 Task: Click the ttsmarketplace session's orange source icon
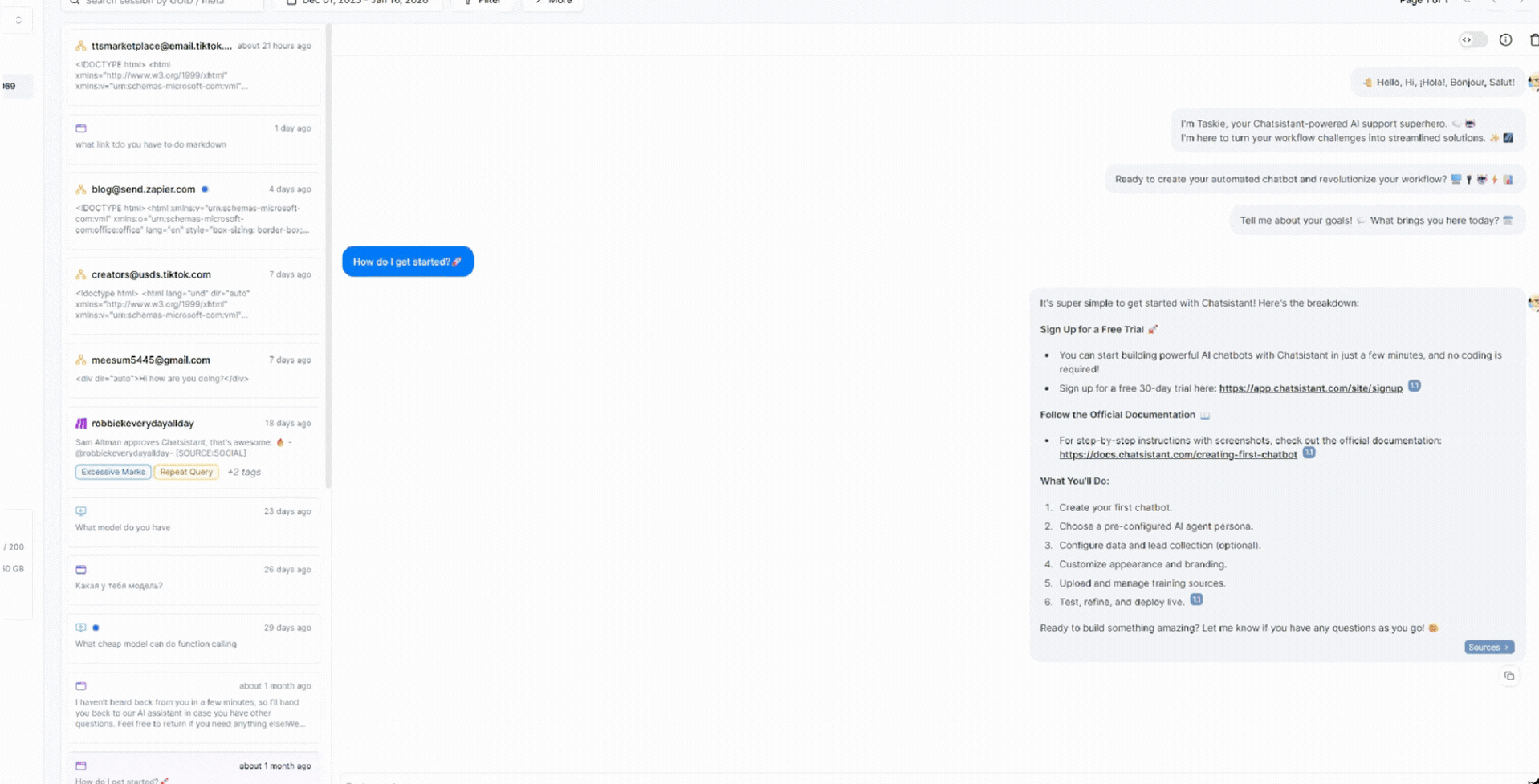[81, 46]
